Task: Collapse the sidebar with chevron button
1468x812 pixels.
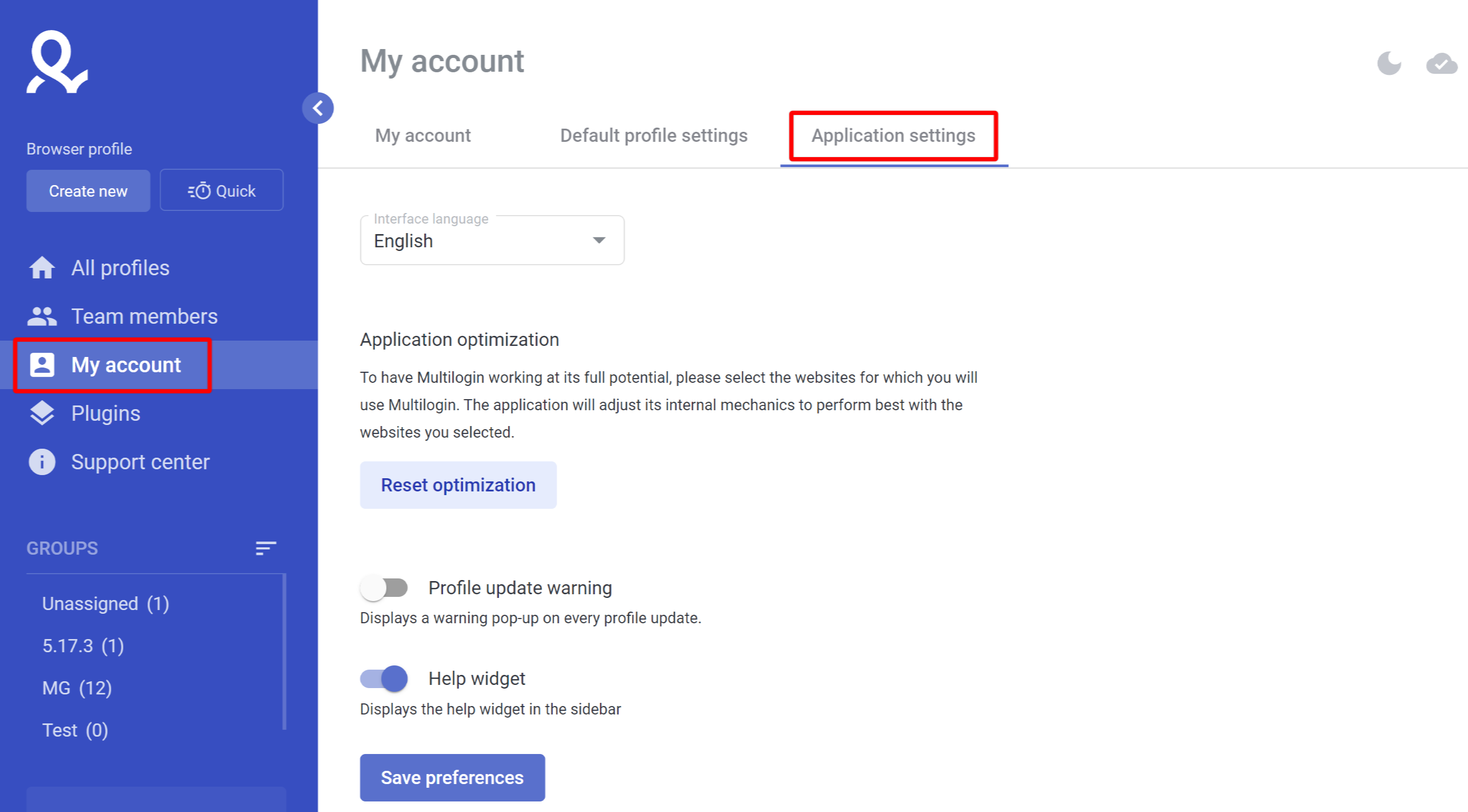Action: (317, 108)
